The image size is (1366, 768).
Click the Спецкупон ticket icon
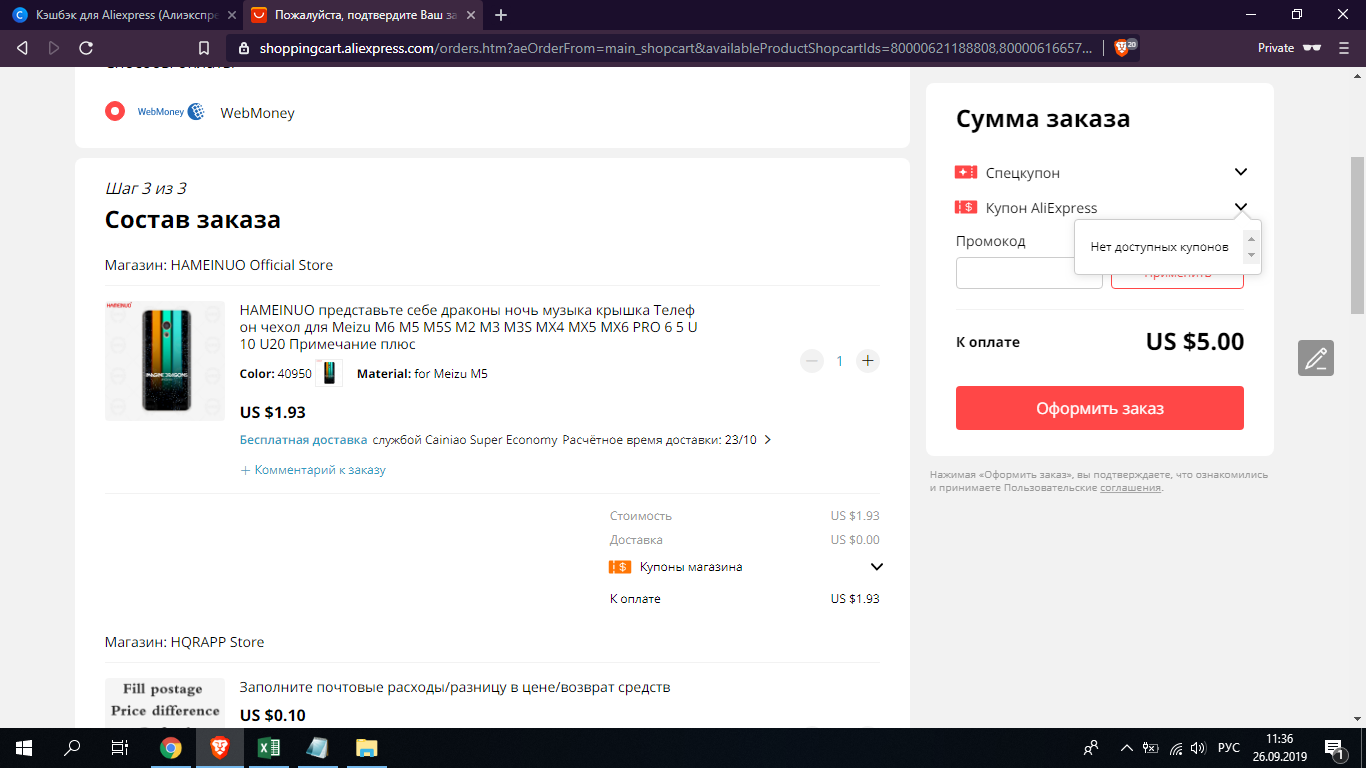pyautogui.click(x=966, y=172)
